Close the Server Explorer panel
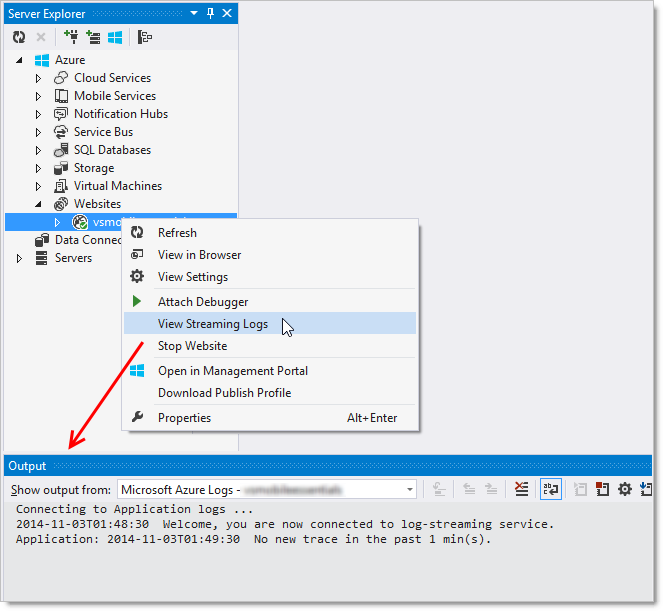This screenshot has height=611, width=663. [x=227, y=13]
